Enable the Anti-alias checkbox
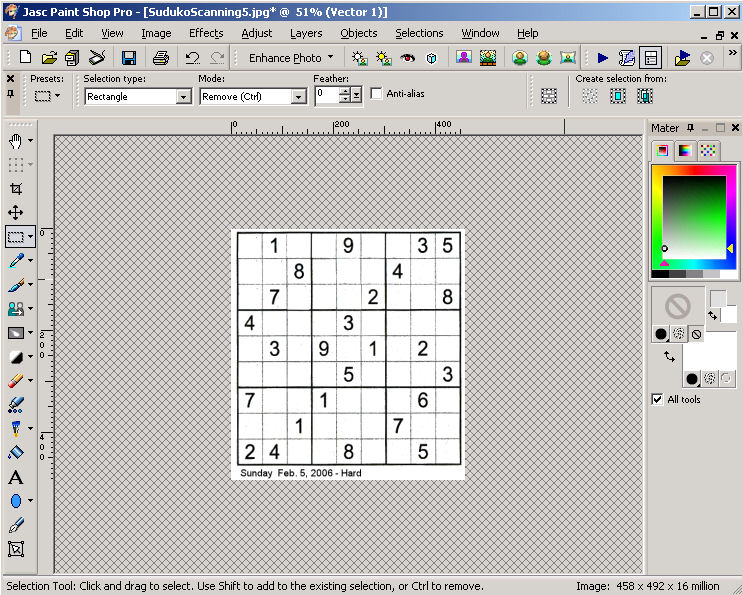Image resolution: width=743 pixels, height=595 pixels. (x=377, y=94)
